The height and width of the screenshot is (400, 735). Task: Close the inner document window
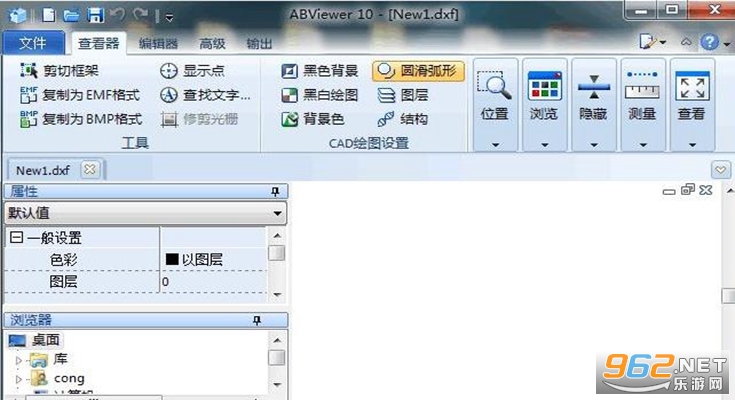(705, 189)
